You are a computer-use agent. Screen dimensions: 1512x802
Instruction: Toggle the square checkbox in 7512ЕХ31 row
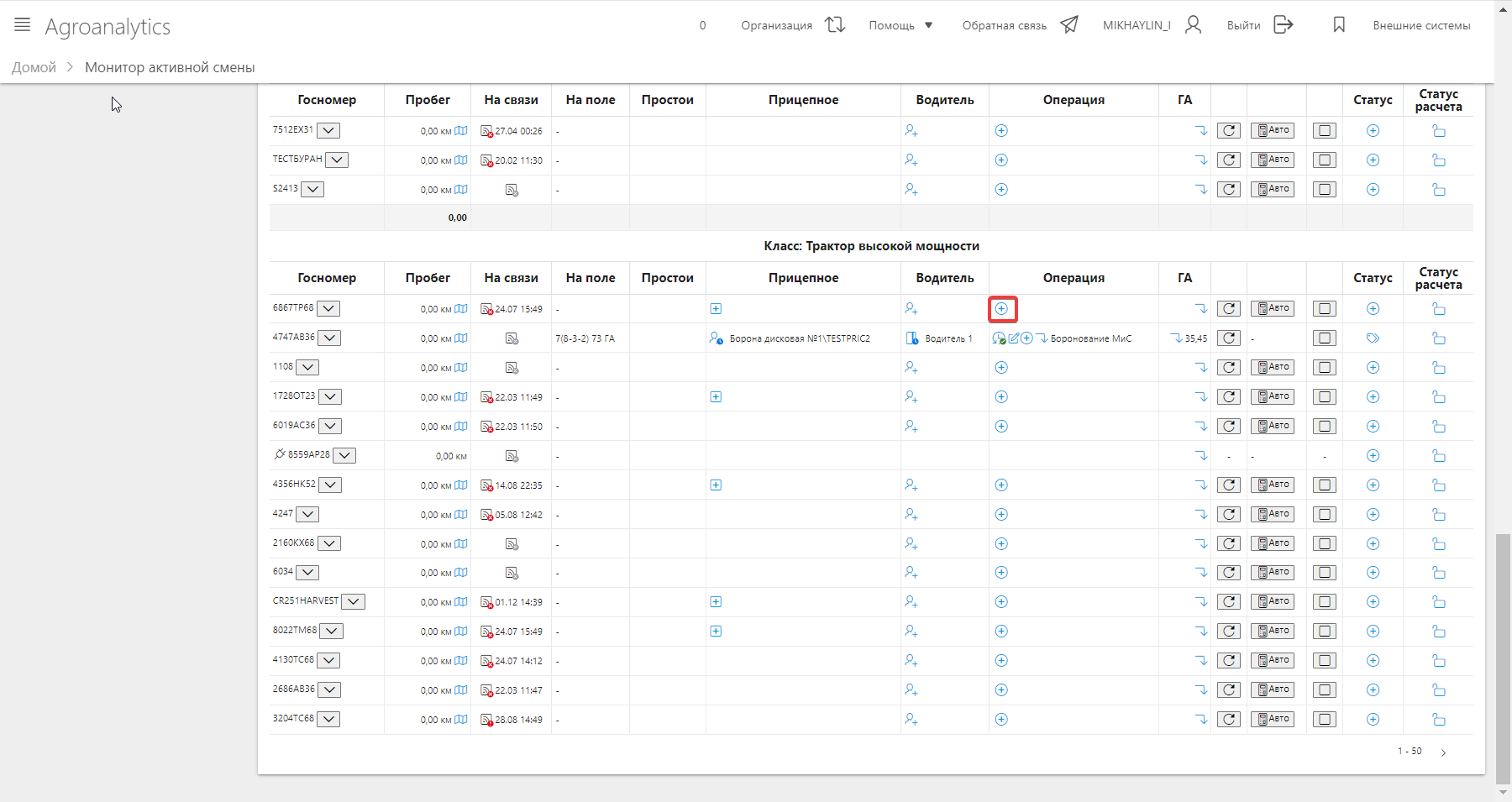click(x=1325, y=131)
